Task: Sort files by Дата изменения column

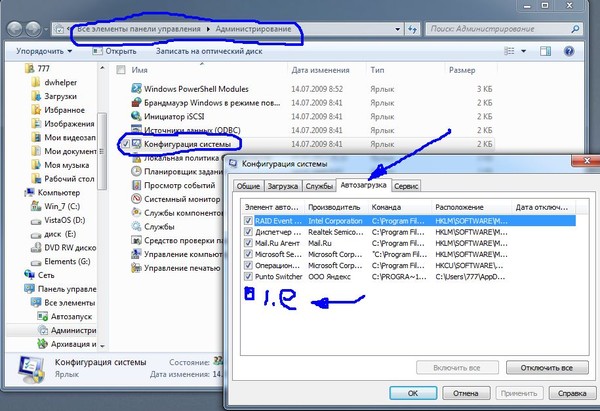Action: pyautogui.click(x=326, y=70)
